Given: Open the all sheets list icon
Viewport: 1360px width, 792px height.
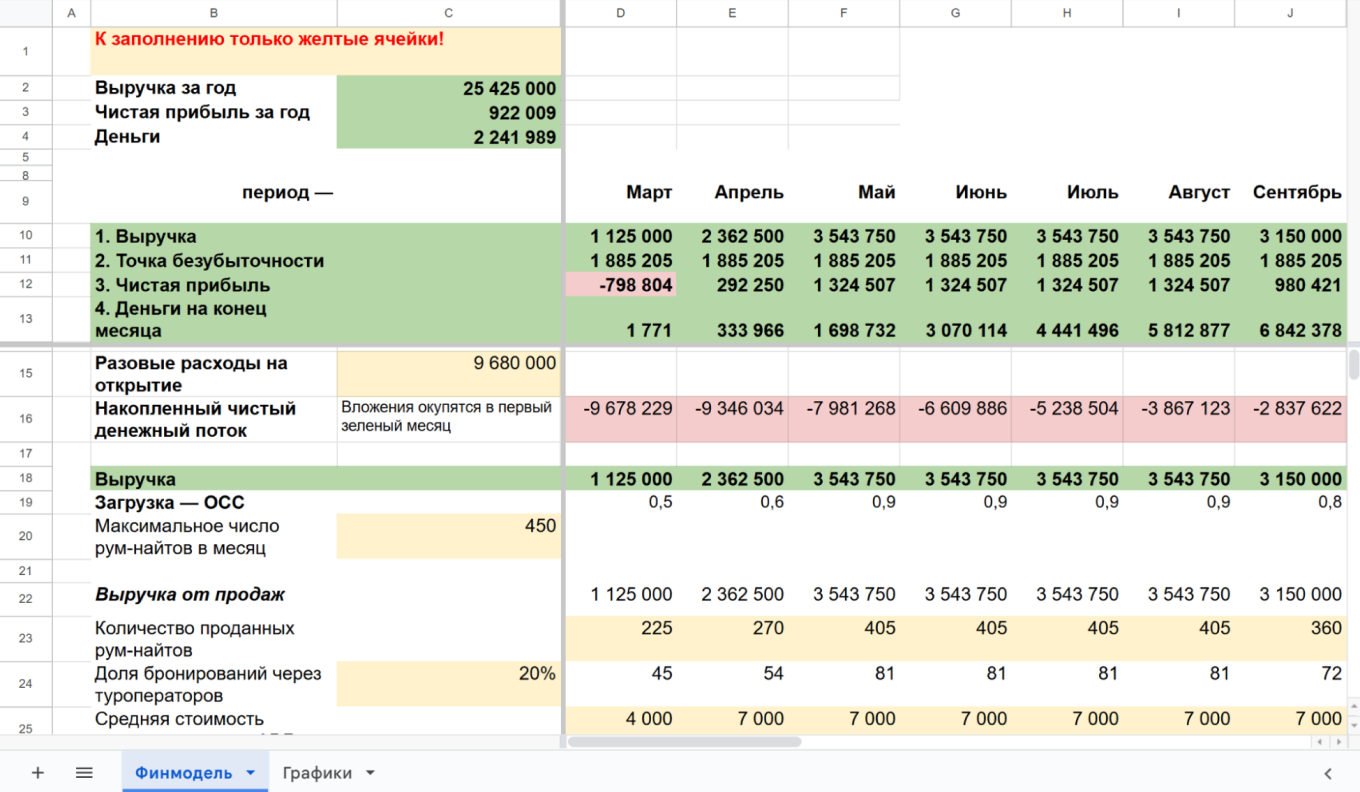Looking at the screenshot, I should point(84,773).
